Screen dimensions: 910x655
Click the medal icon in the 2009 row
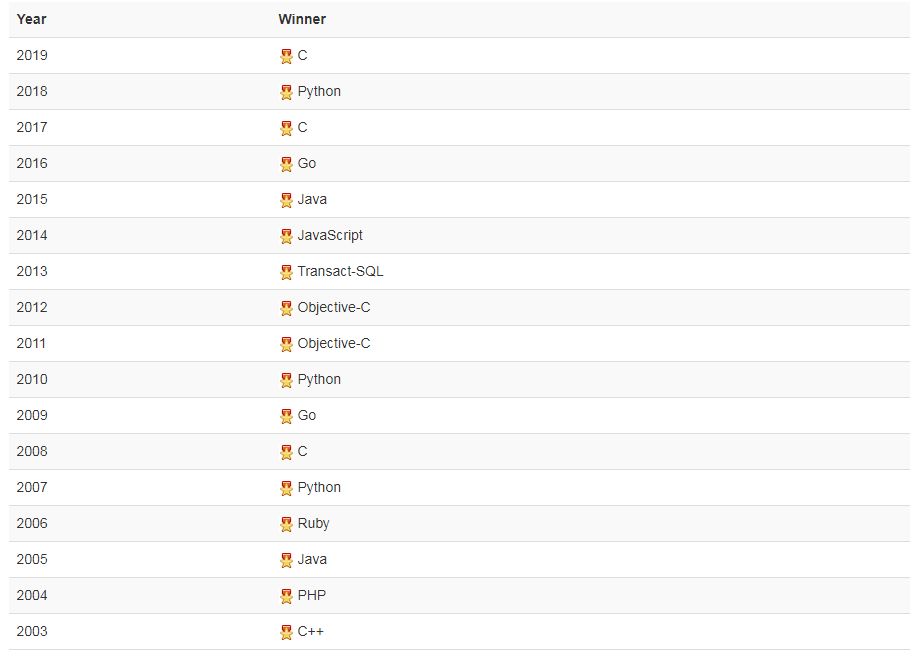(x=286, y=416)
